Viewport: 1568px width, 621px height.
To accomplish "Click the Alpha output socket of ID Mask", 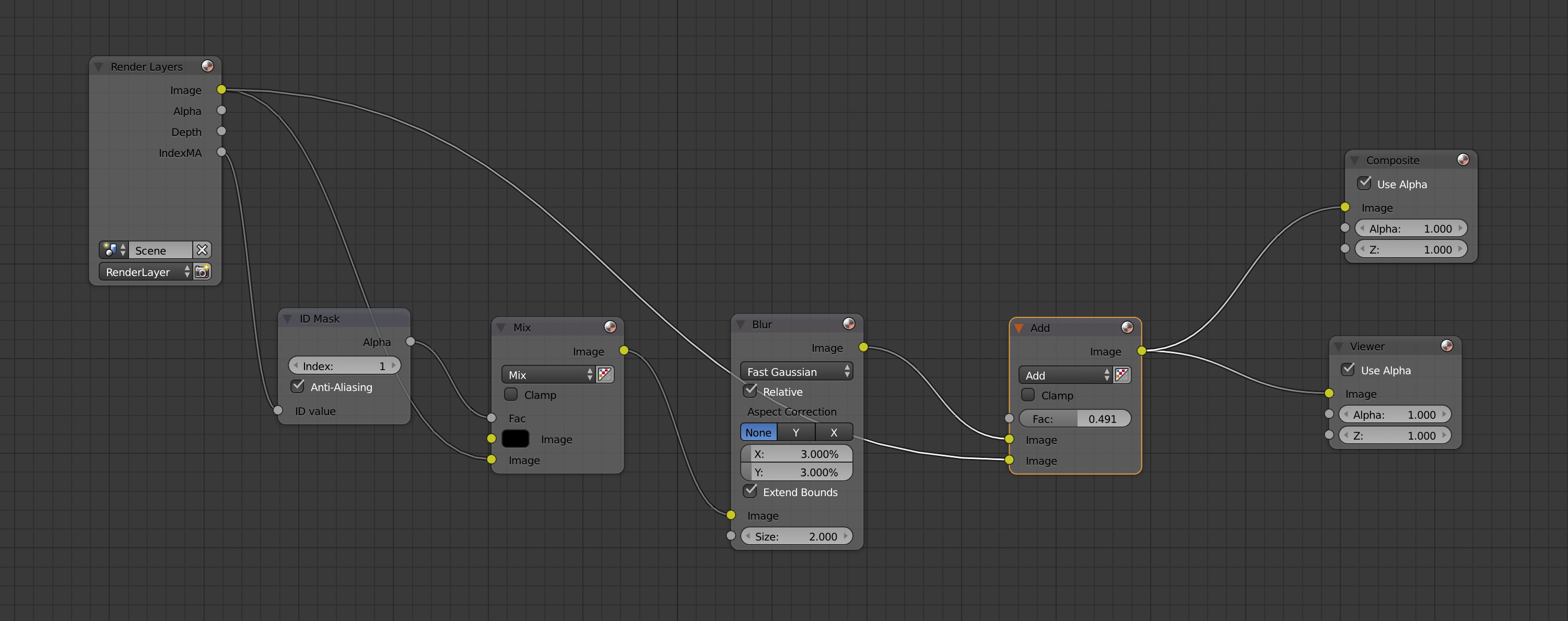I will pyautogui.click(x=410, y=342).
